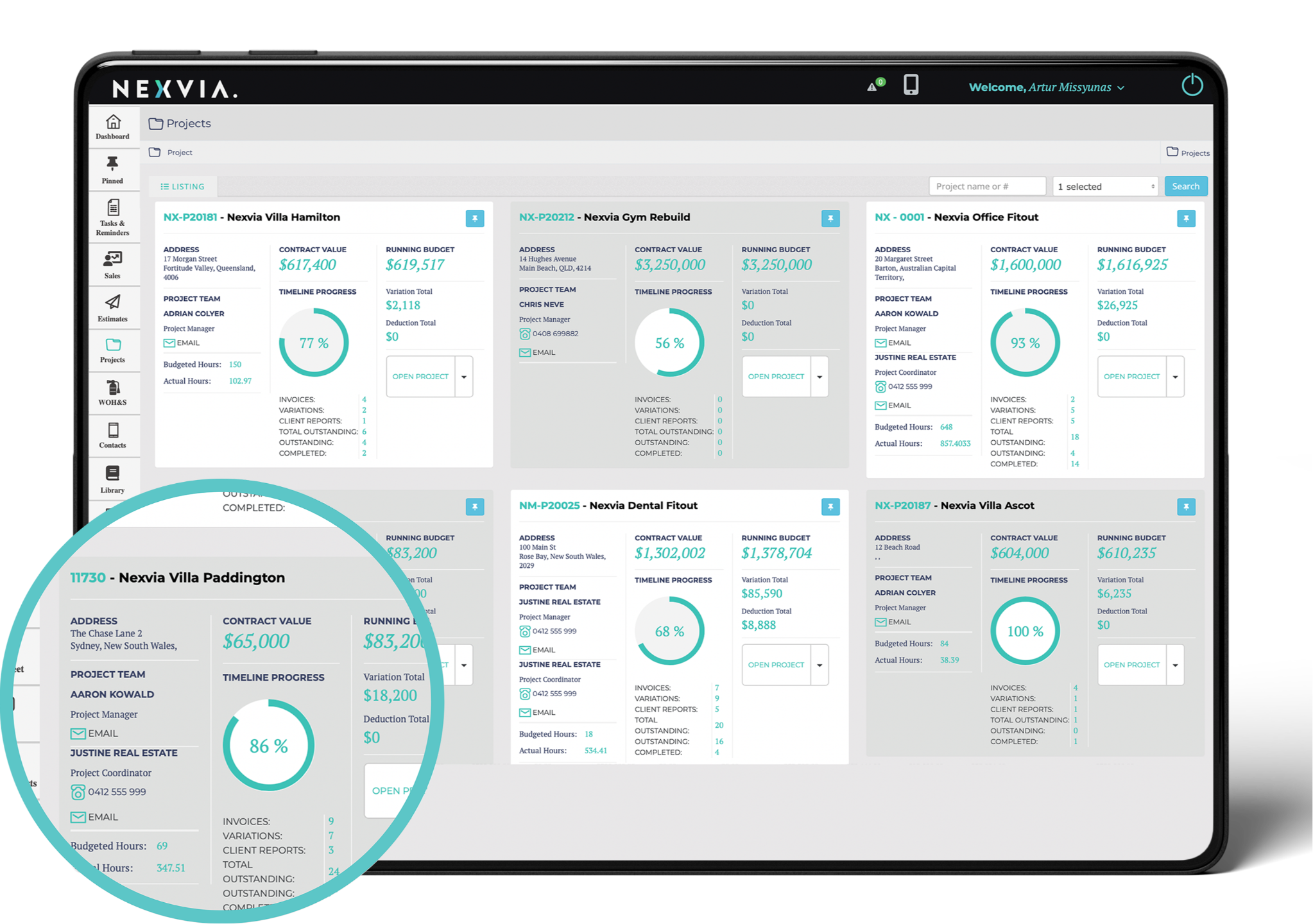The width and height of the screenshot is (1313, 924).
Task: Toggle pin on Nexvia Gym Rebuild card
Action: (830, 219)
